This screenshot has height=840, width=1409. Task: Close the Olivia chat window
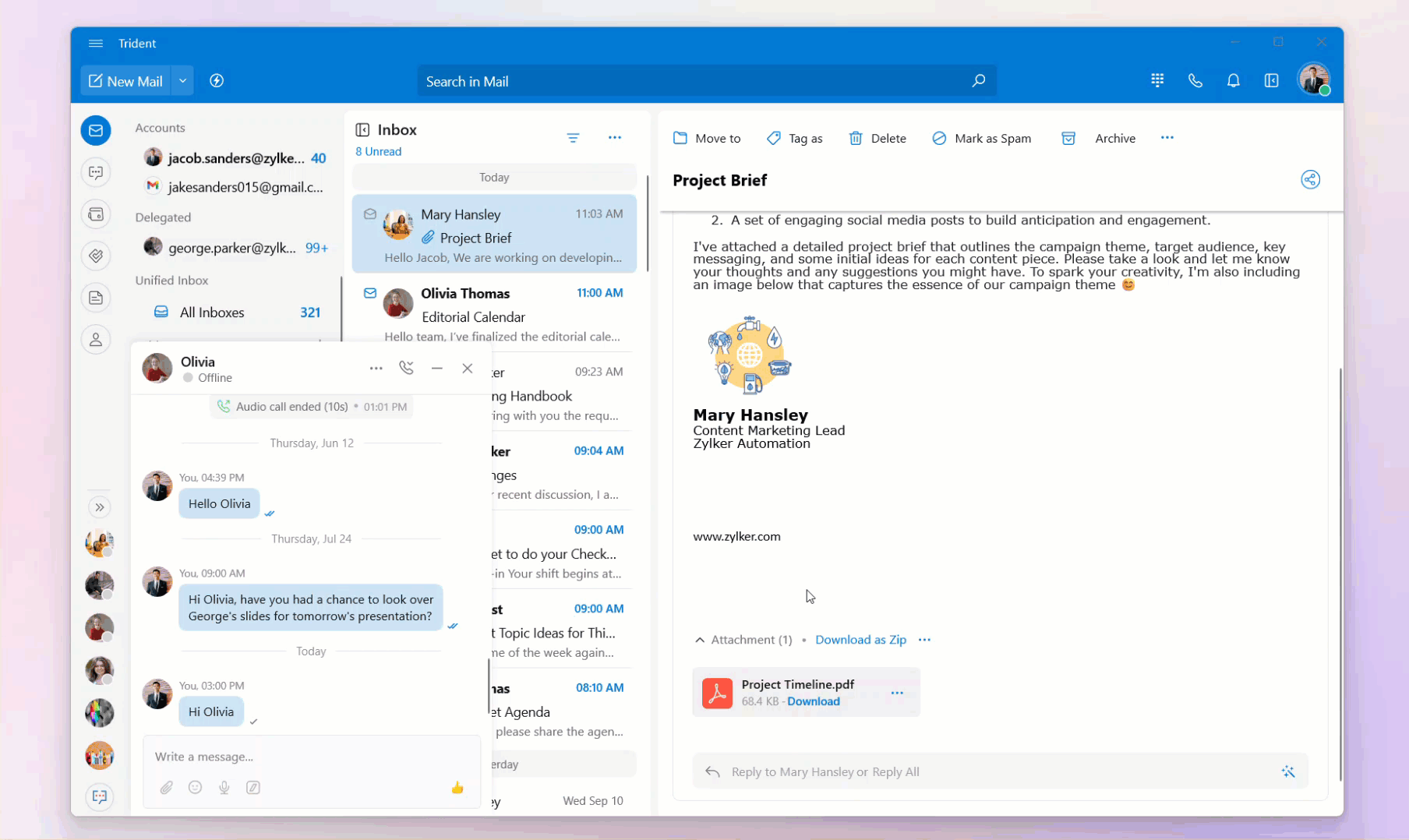coord(467,368)
